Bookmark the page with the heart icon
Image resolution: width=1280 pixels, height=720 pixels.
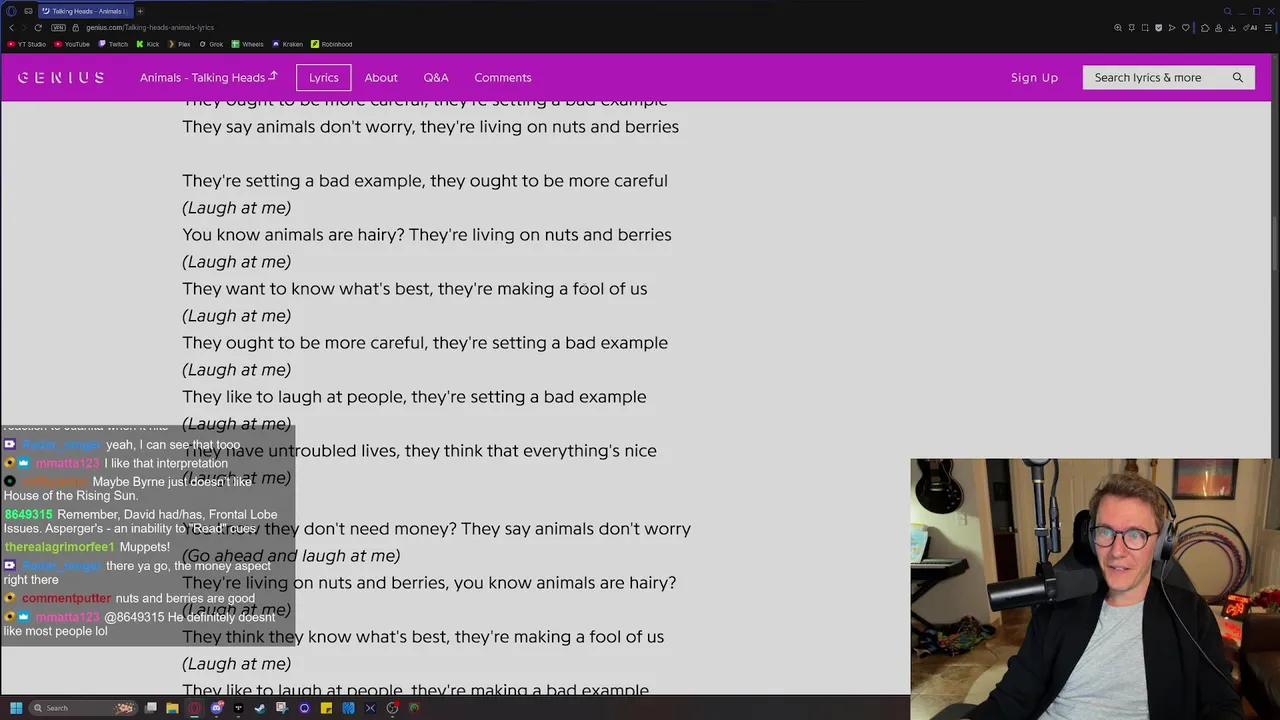pyautogui.click(x=1186, y=28)
